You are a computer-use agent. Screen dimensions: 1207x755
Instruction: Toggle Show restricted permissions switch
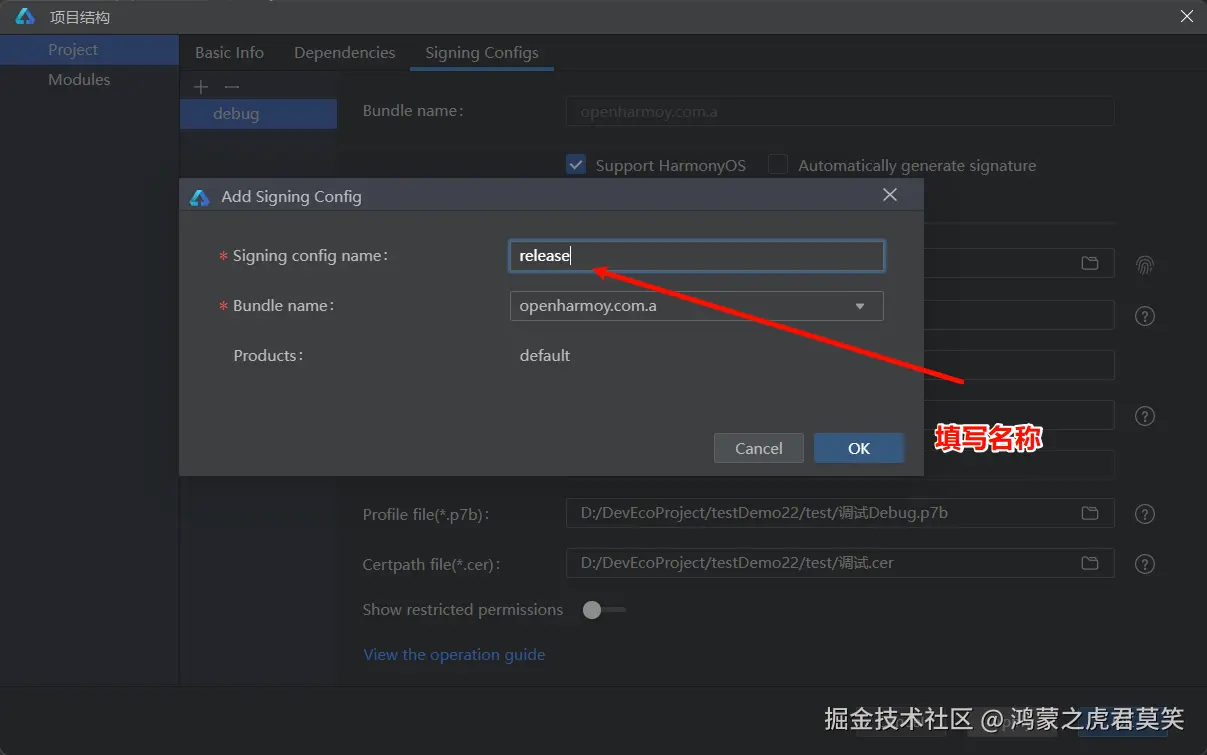point(604,610)
